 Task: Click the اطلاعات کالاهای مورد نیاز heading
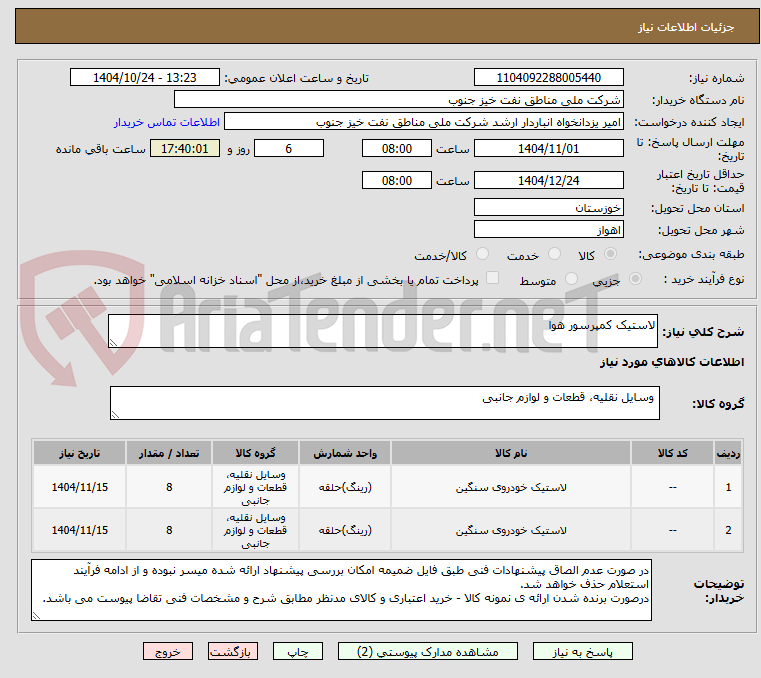(x=672, y=362)
